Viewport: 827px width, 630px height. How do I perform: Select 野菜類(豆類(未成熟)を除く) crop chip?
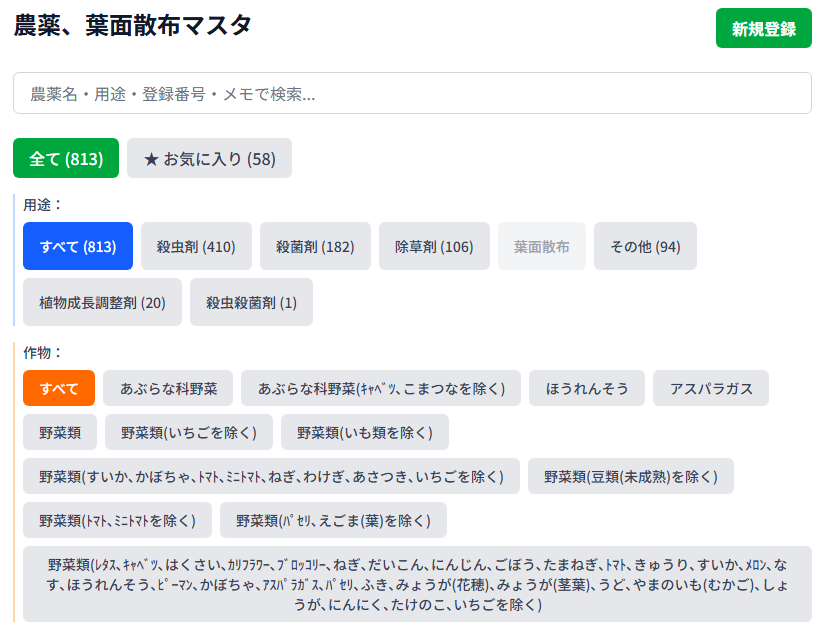630,476
